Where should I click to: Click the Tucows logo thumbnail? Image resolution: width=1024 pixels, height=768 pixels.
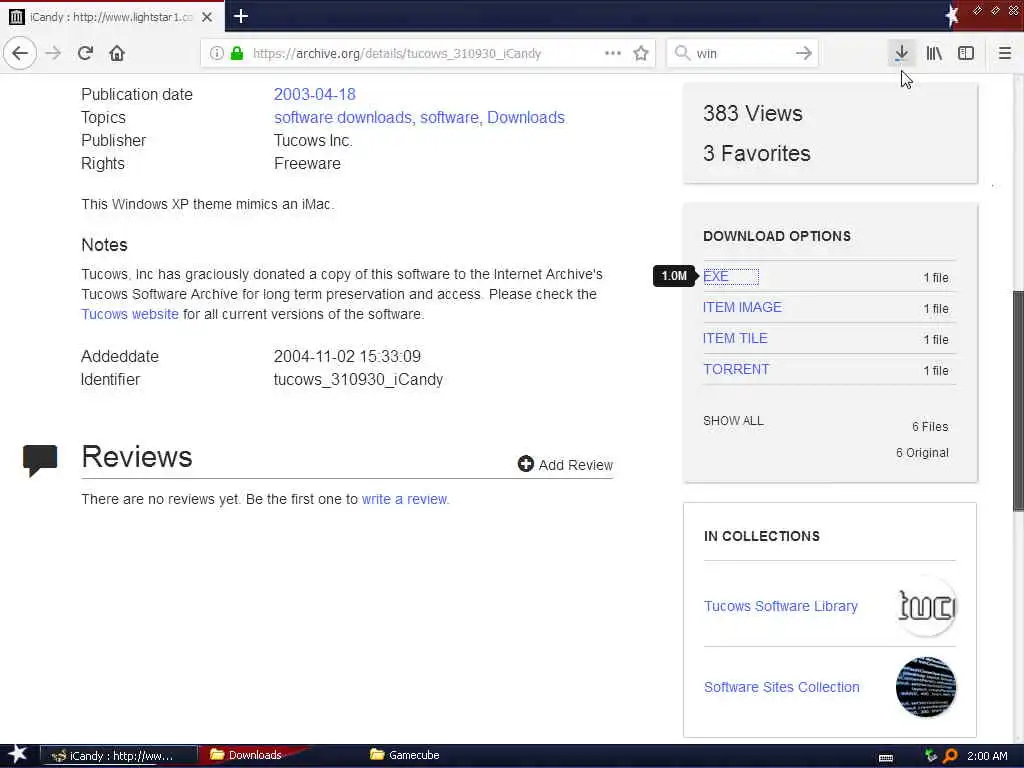926,606
